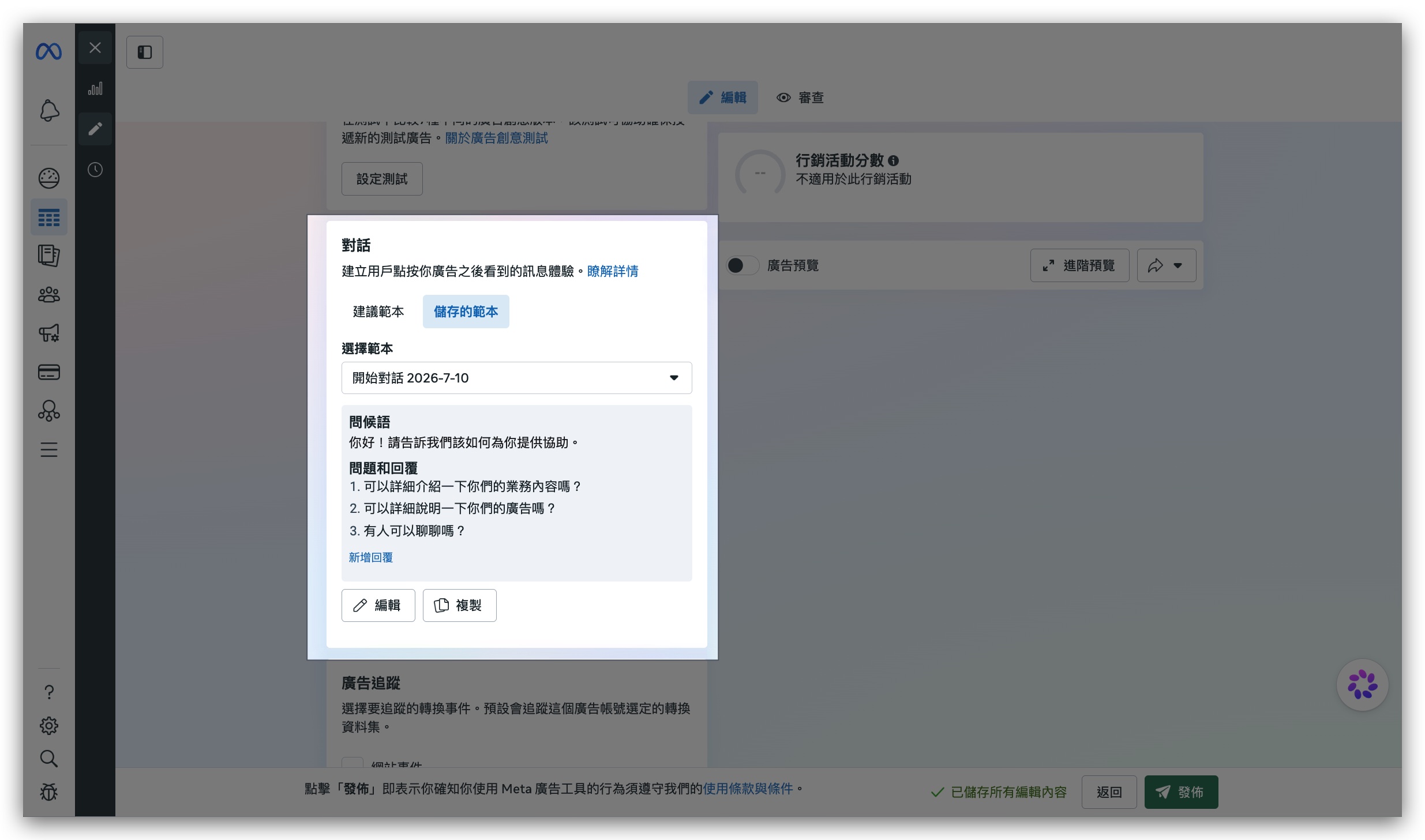The height and width of the screenshot is (840, 1425).
Task: Click the 問候語 heading
Action: click(x=369, y=422)
